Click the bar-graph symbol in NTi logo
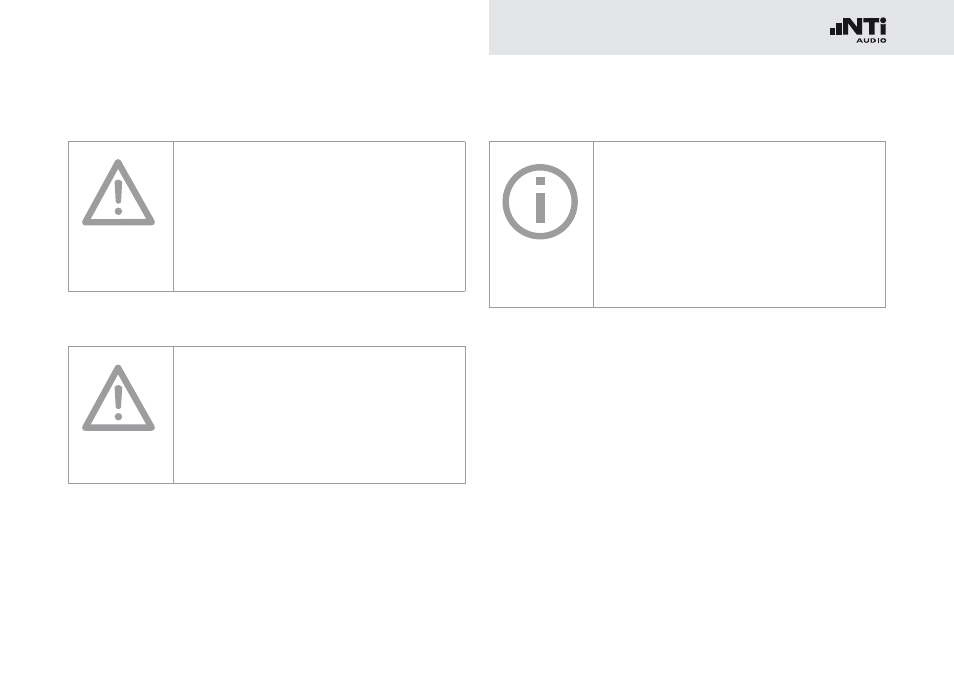 [836, 28]
